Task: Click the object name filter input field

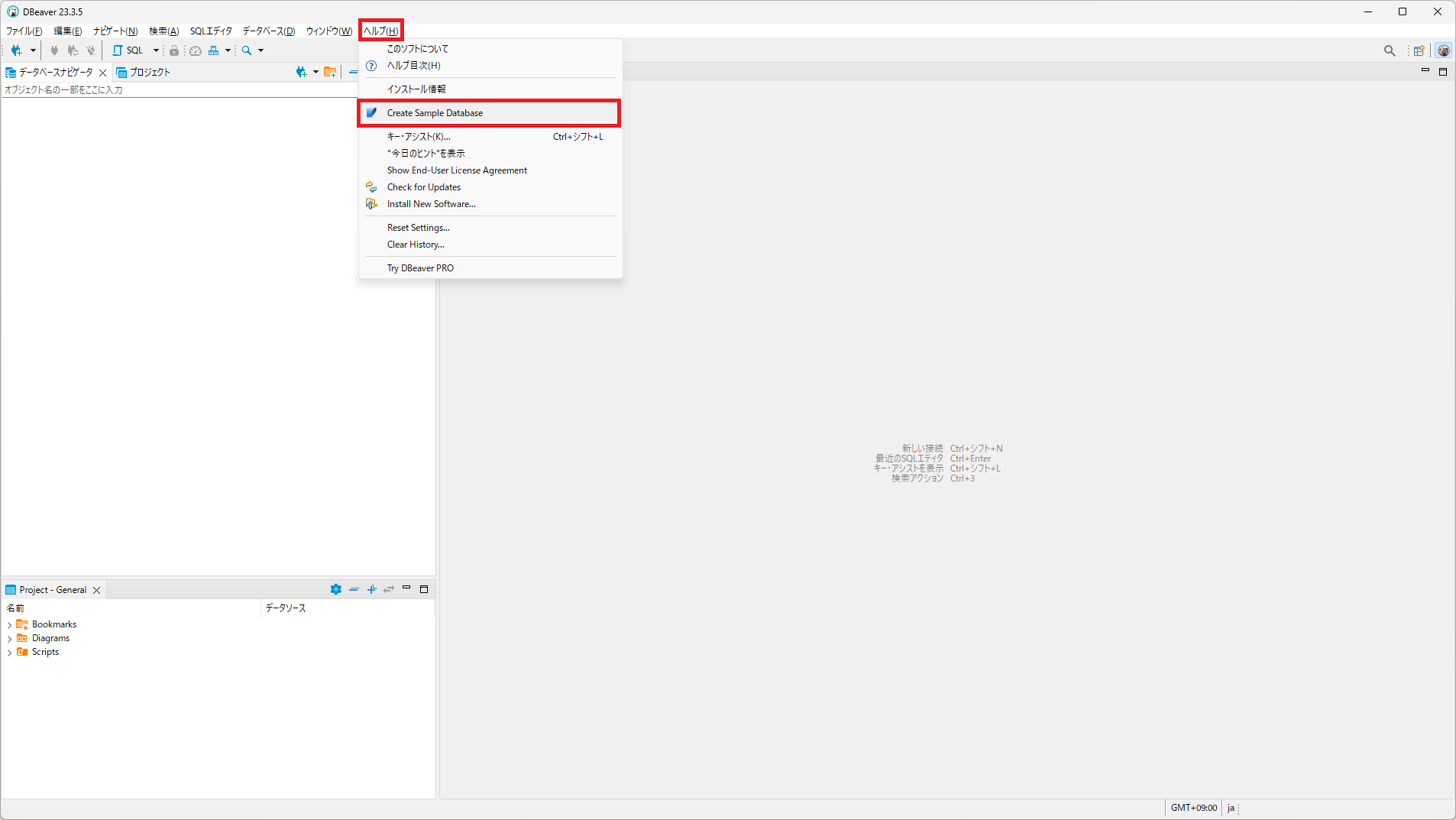Action: pos(176,90)
